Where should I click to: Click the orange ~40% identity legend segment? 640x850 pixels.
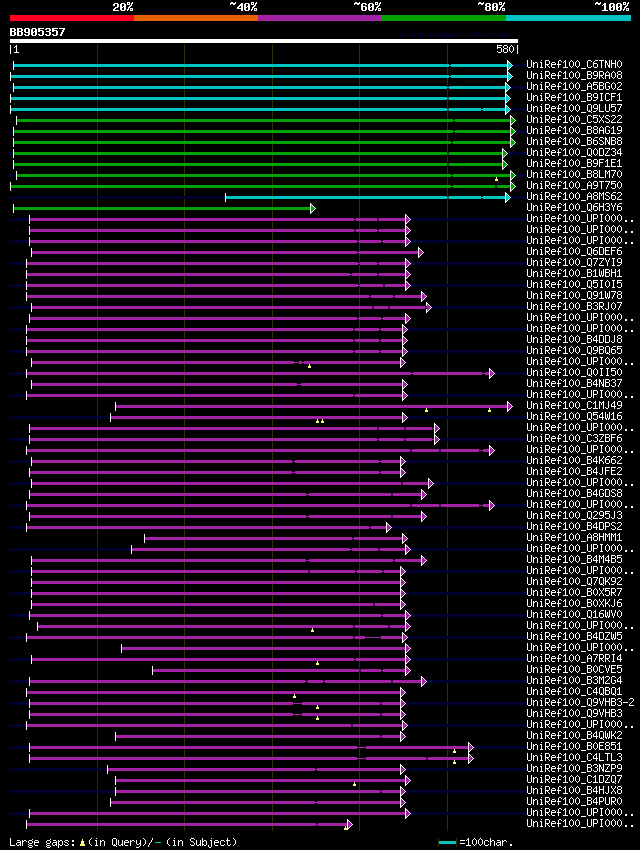pos(196,18)
